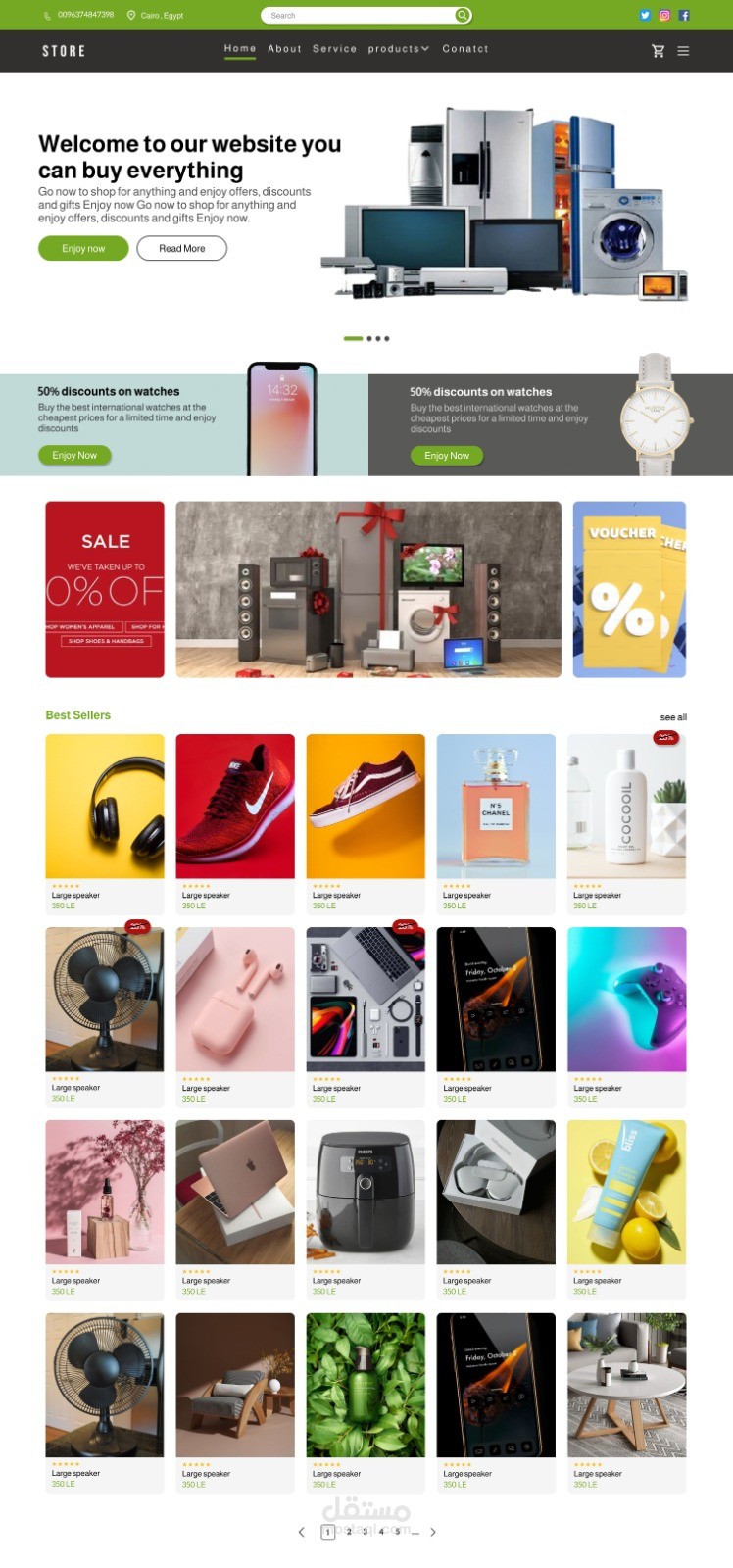Go to previous page with left chevron
The height and width of the screenshot is (1568, 733).
pos(301,1532)
